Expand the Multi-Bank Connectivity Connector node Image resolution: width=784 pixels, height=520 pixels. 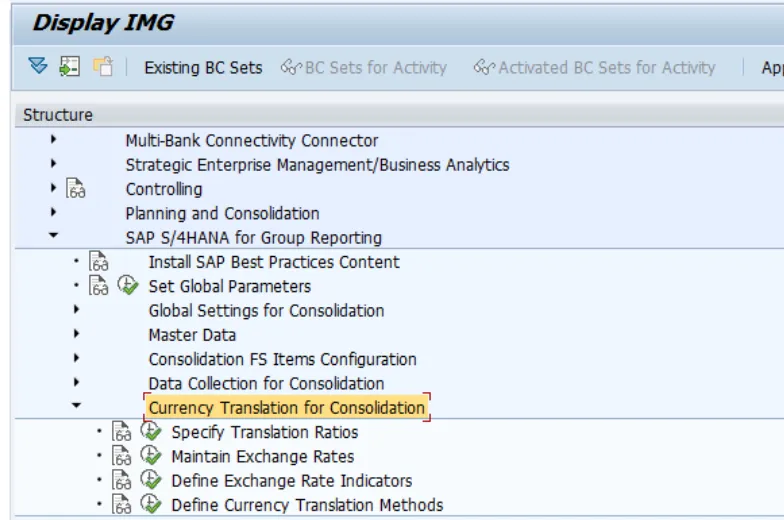(x=53, y=141)
